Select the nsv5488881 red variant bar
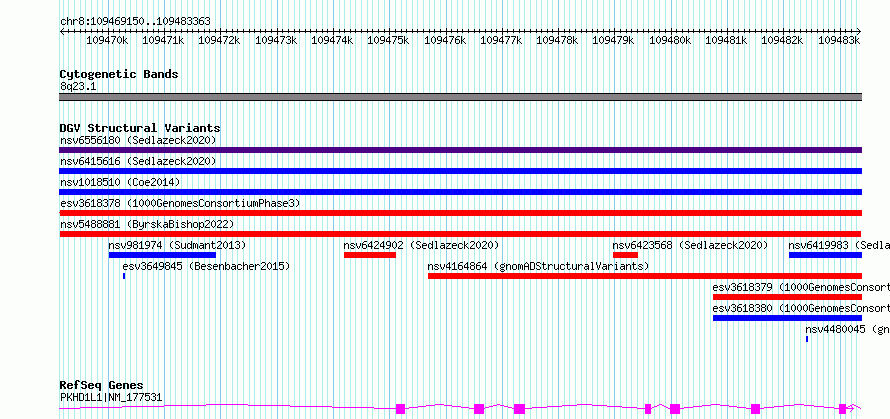Image resolution: width=890 pixels, height=419 pixels. [460, 234]
